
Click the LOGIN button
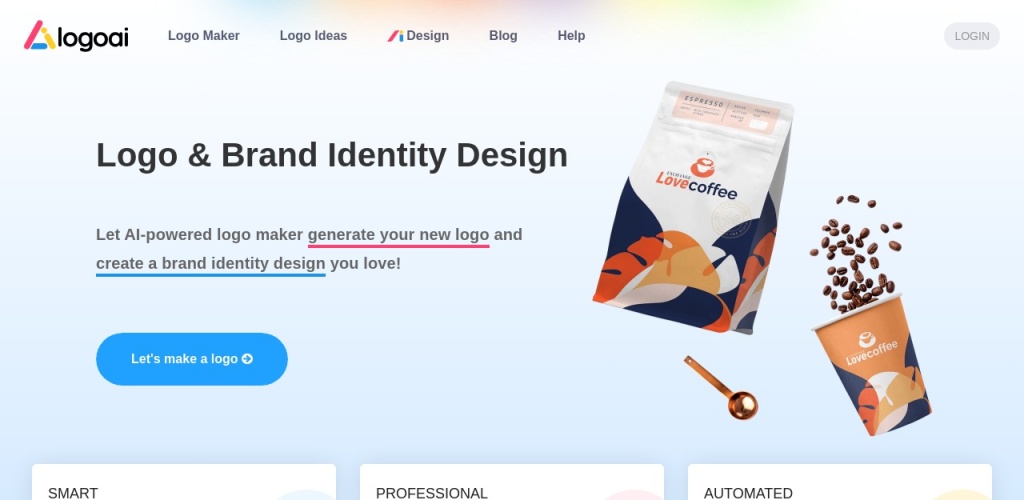972,36
